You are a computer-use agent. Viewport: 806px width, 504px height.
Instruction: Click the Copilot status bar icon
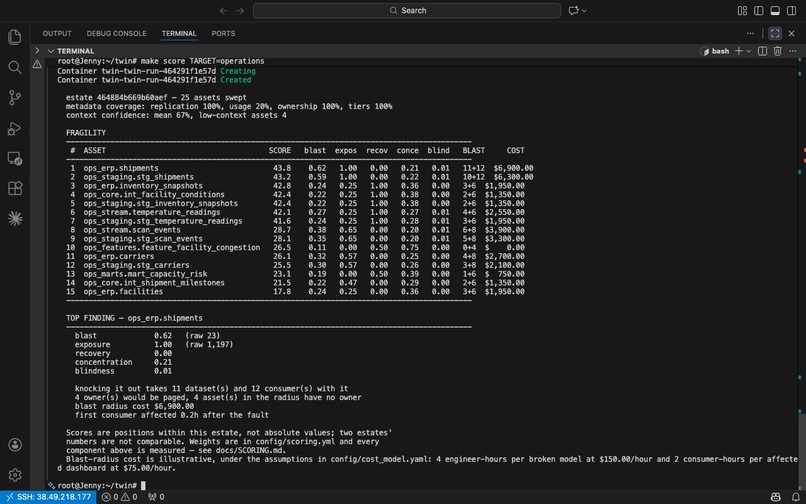[776, 497]
